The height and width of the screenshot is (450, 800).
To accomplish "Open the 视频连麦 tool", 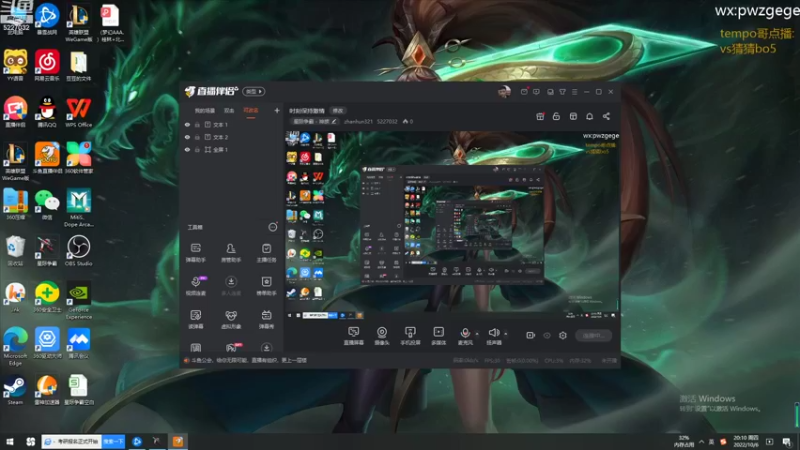I will pyautogui.click(x=195, y=286).
